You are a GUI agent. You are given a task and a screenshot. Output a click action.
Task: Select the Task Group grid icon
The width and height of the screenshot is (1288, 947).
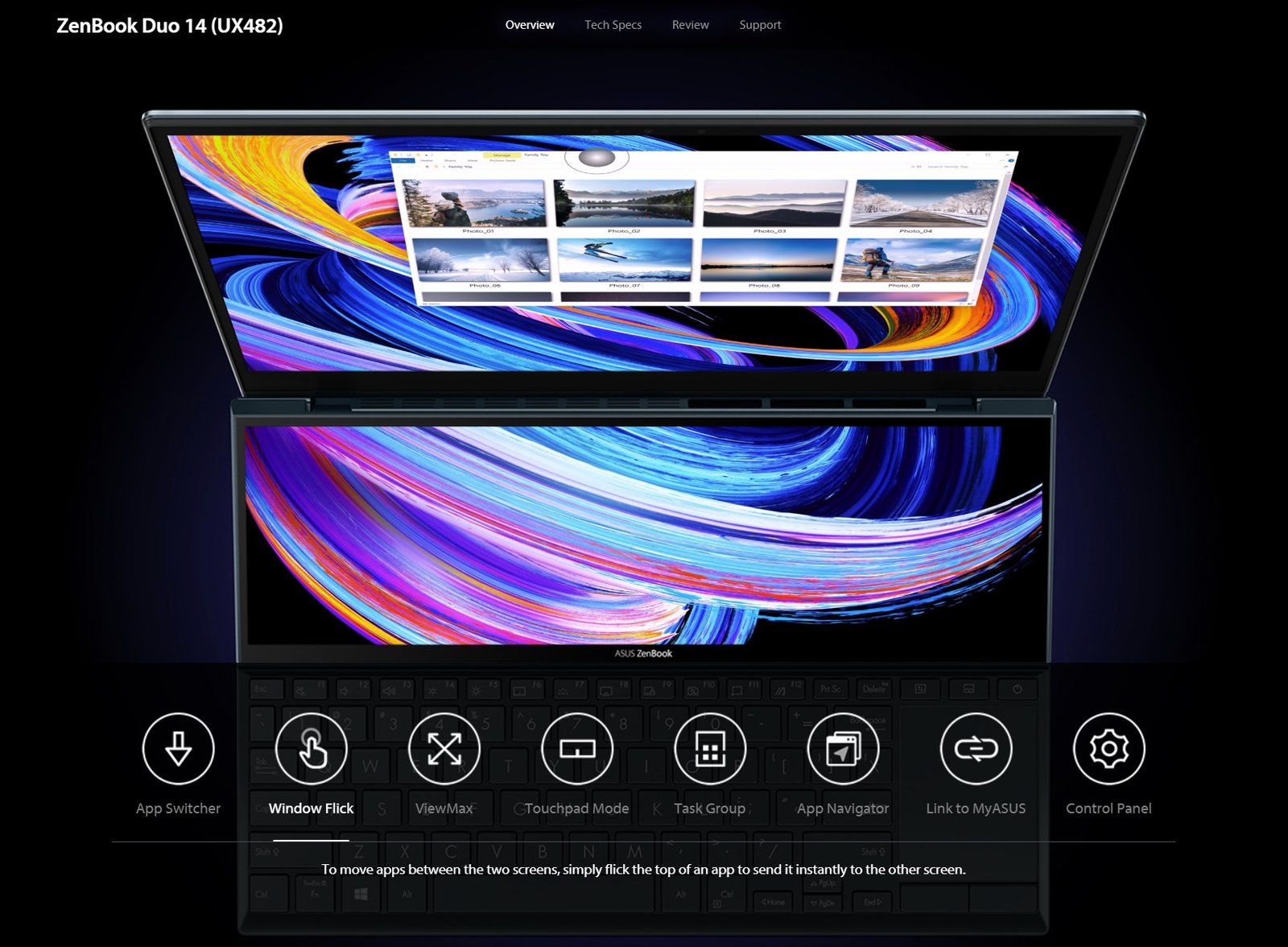(710, 748)
